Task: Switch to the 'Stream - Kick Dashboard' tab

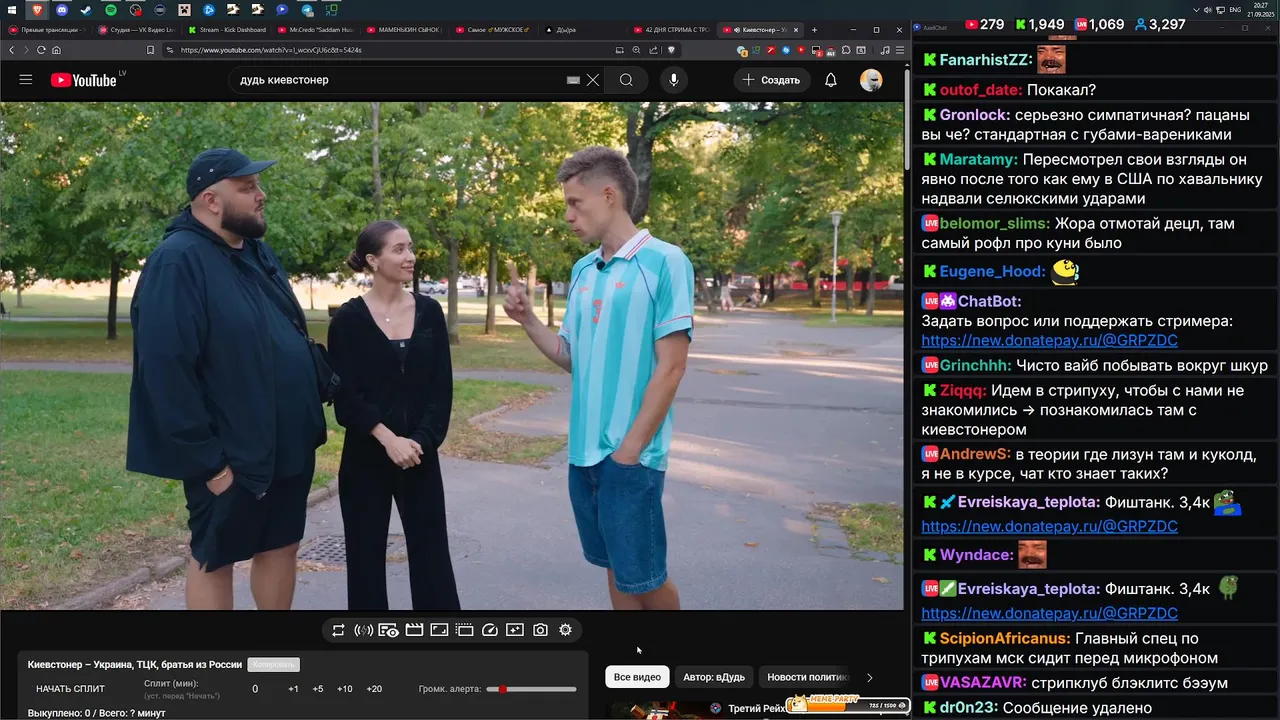Action: click(x=227, y=30)
